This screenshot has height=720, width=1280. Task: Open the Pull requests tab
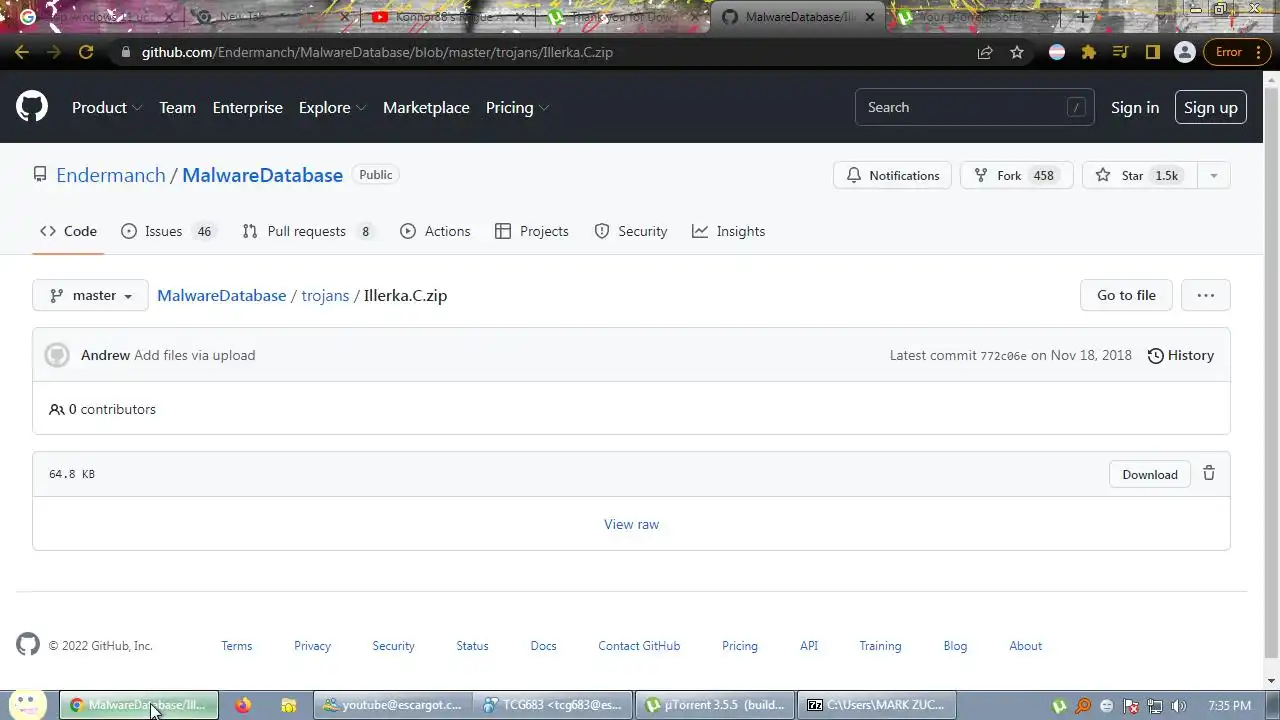tap(308, 231)
